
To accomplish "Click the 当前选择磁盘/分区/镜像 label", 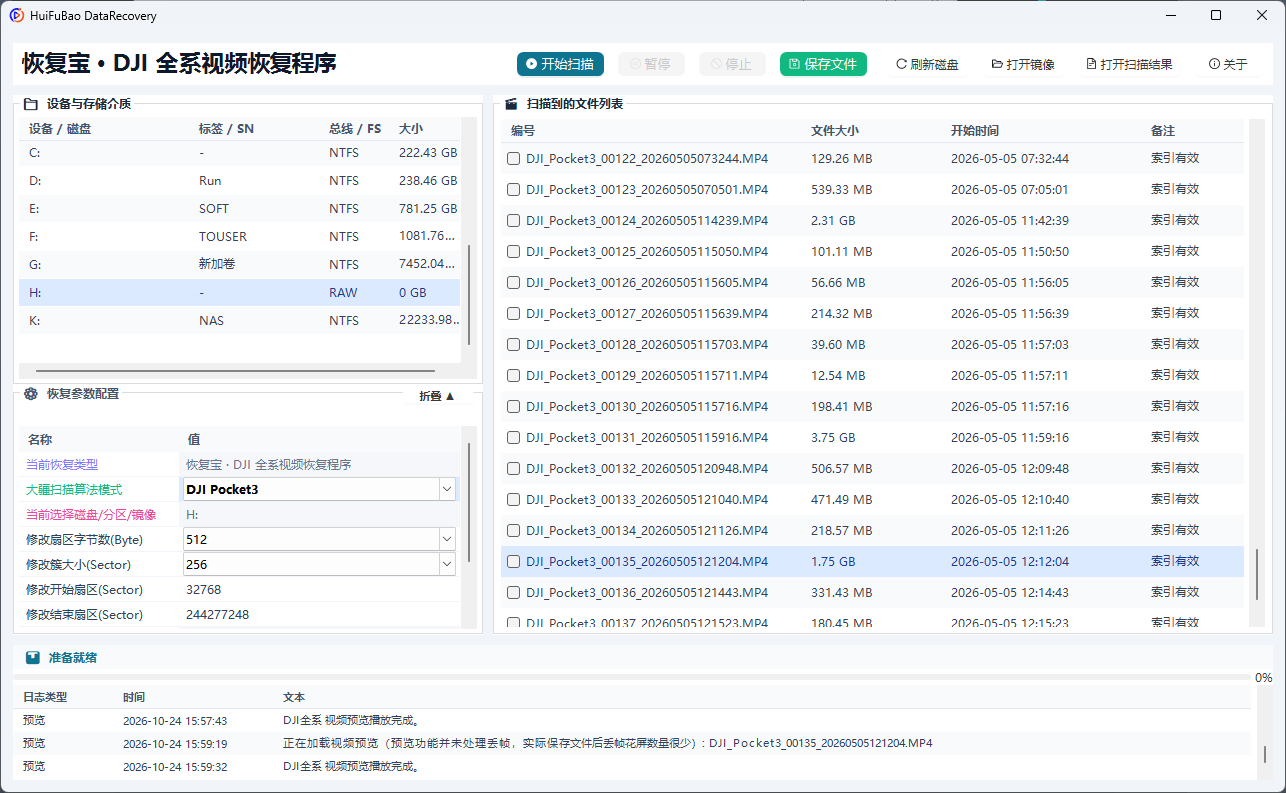I will point(91,514).
